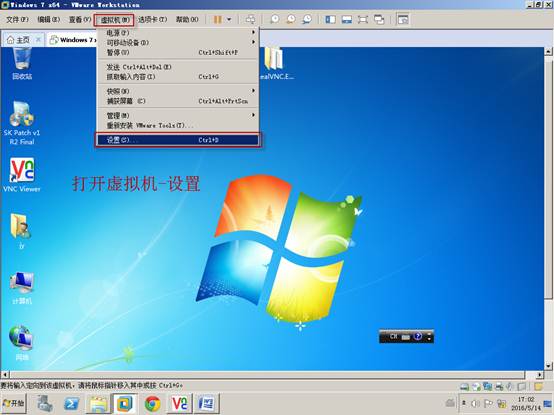554x415 pixels.
Task: Open Google Chrome from the taskbar
Action: coord(152,404)
